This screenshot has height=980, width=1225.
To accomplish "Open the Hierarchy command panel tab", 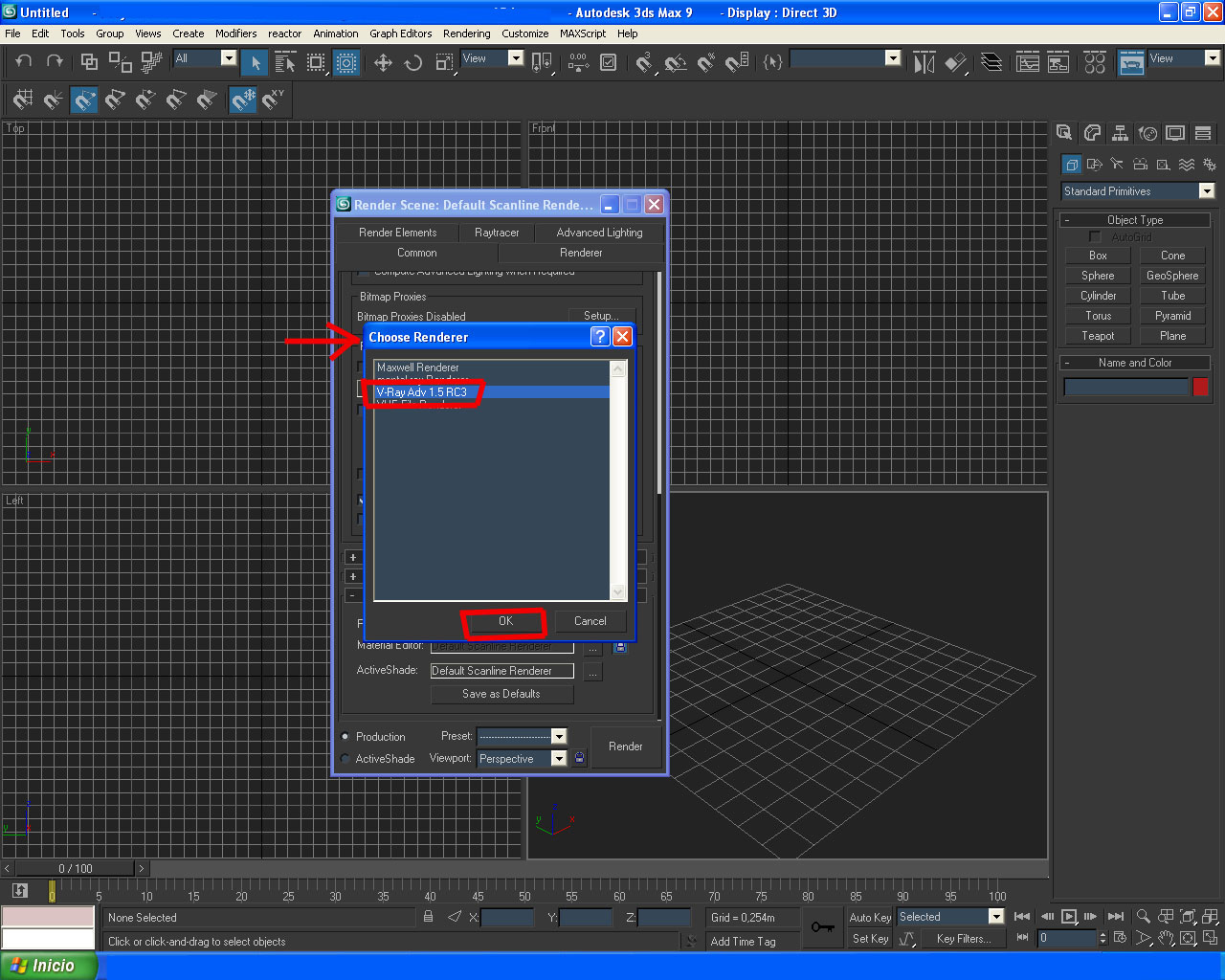I will point(1120,133).
